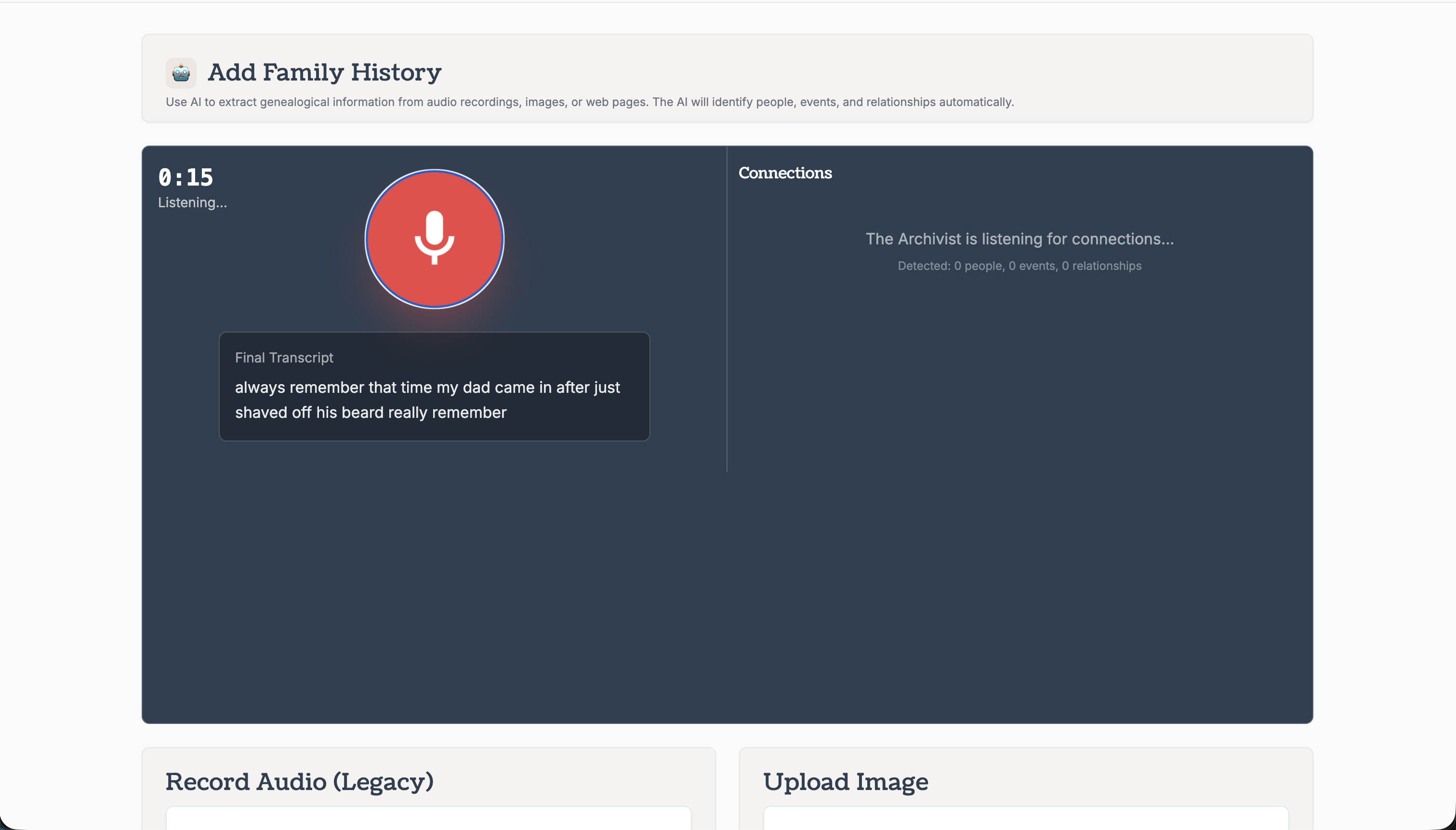Screen dimensions: 1456x830
Task: Select the Final Transcript label
Action: [284, 358]
